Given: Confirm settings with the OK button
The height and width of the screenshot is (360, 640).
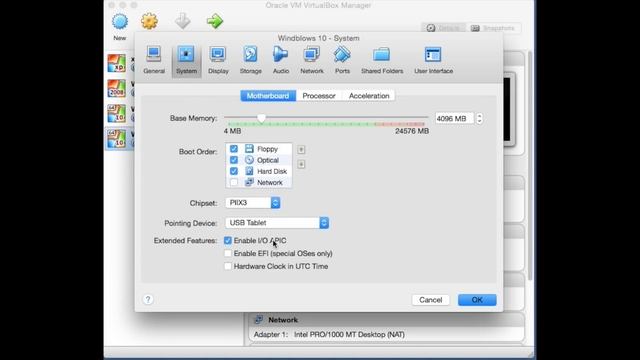Looking at the screenshot, I should 477,300.
